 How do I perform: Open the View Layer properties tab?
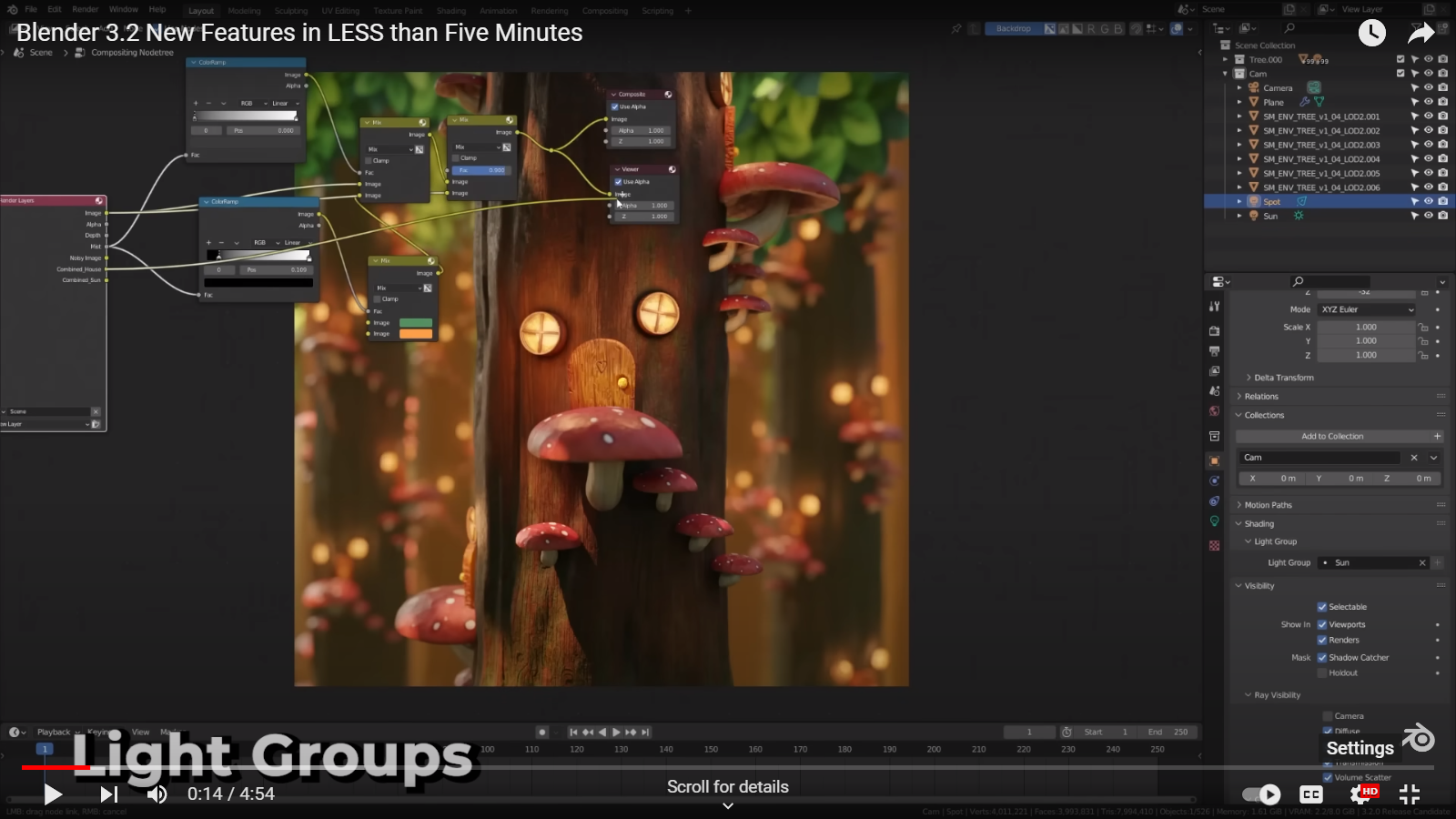point(1214,370)
